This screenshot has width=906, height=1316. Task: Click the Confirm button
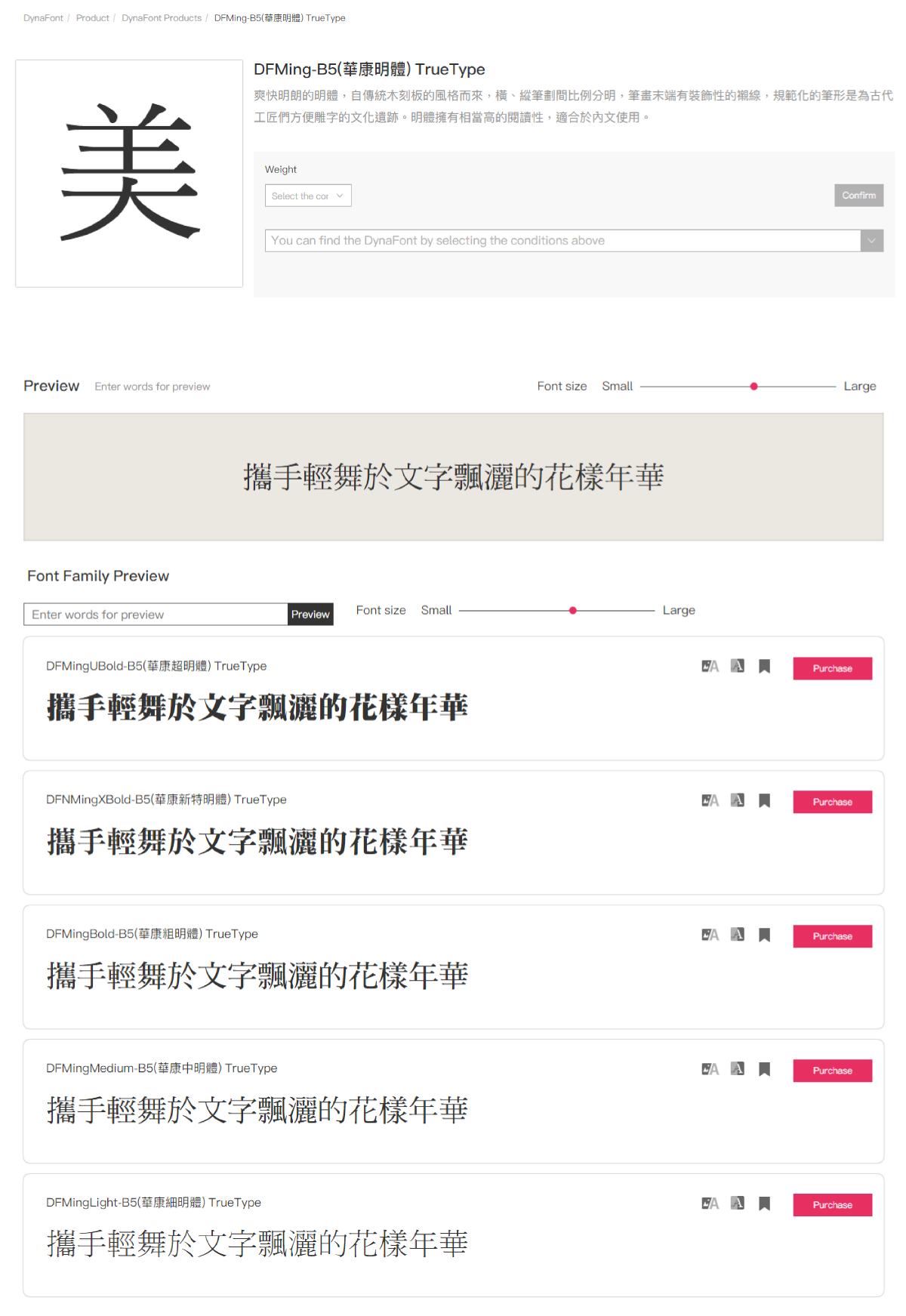point(859,196)
